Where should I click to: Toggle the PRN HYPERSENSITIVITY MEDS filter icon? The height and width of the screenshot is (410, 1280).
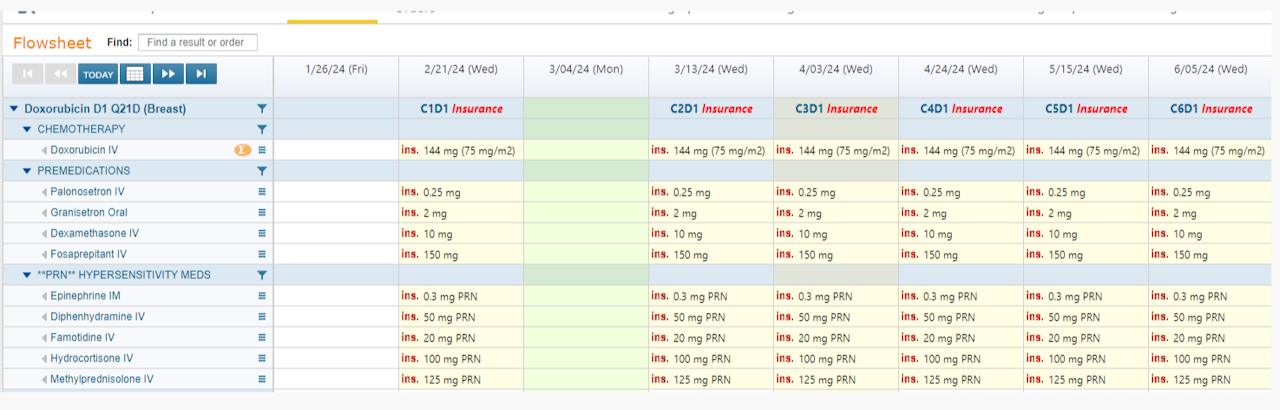262,275
